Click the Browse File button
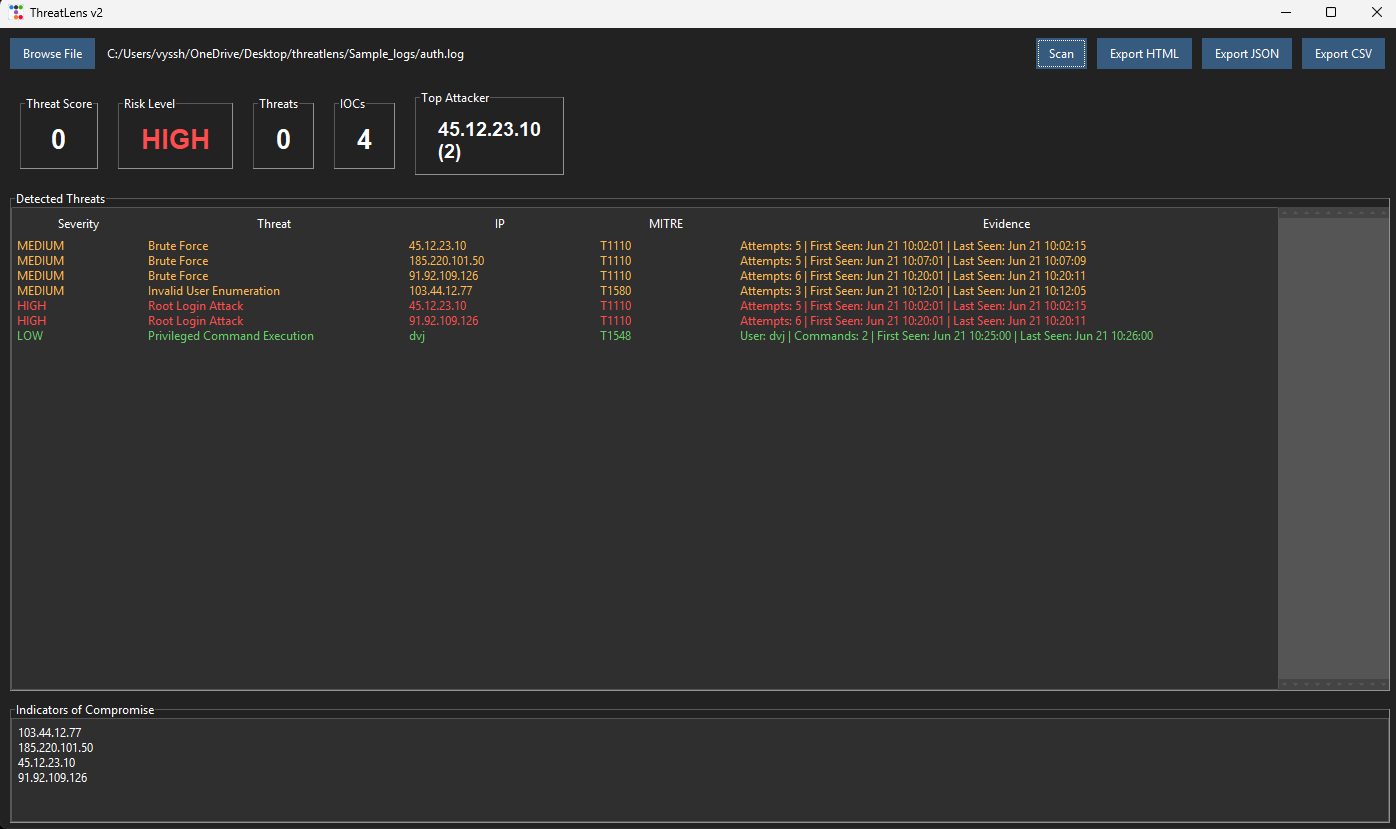1396x829 pixels. 52,54
